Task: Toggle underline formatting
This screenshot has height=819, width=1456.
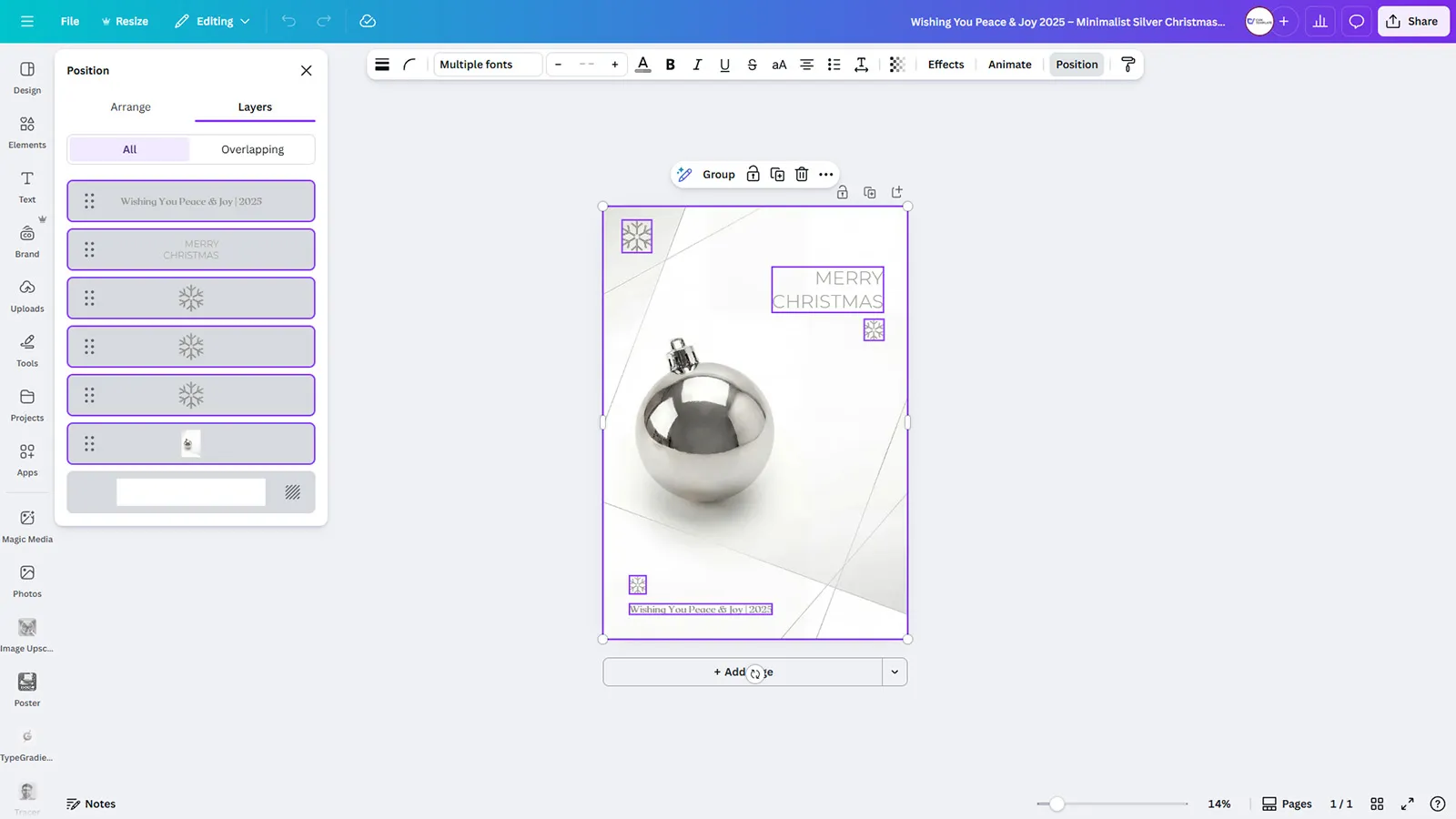Action: point(724,65)
